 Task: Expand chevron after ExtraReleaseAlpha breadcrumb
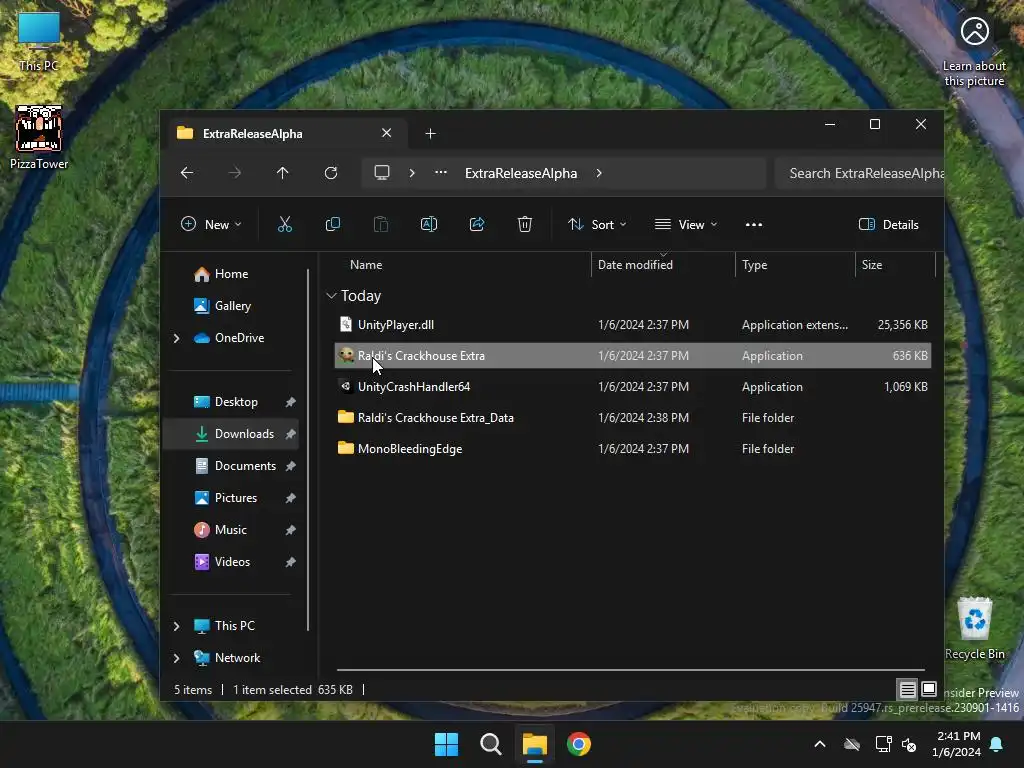(599, 173)
